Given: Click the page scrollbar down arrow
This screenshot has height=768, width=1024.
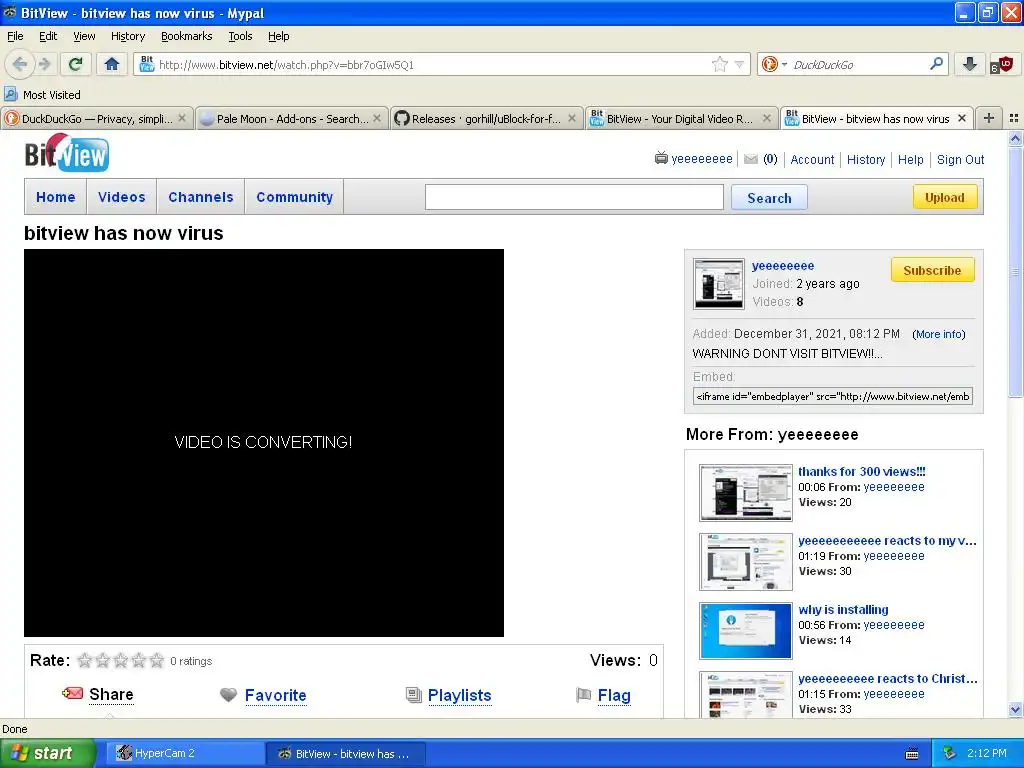Looking at the screenshot, I should coord(1015,709).
